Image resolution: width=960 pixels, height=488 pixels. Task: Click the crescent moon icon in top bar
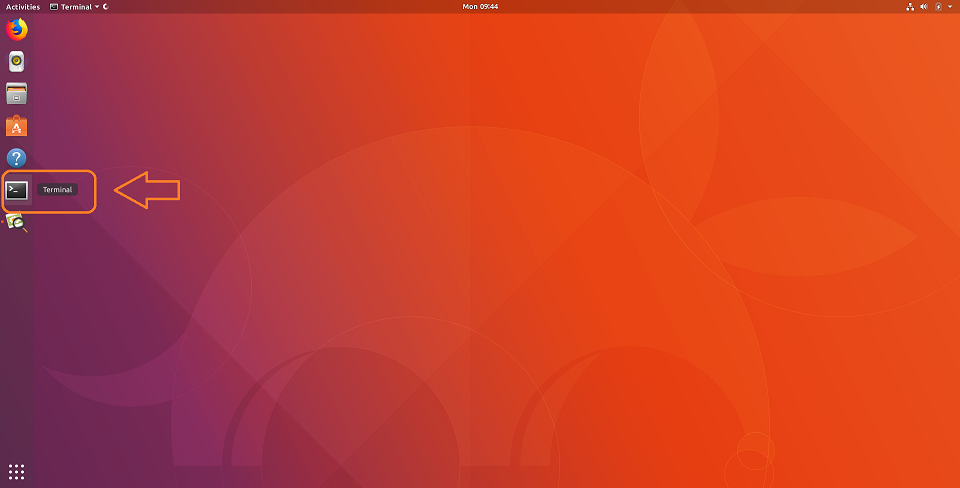(x=106, y=7)
